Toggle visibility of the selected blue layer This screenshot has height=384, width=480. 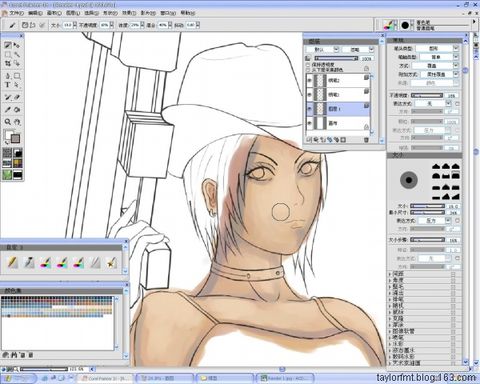(310, 109)
